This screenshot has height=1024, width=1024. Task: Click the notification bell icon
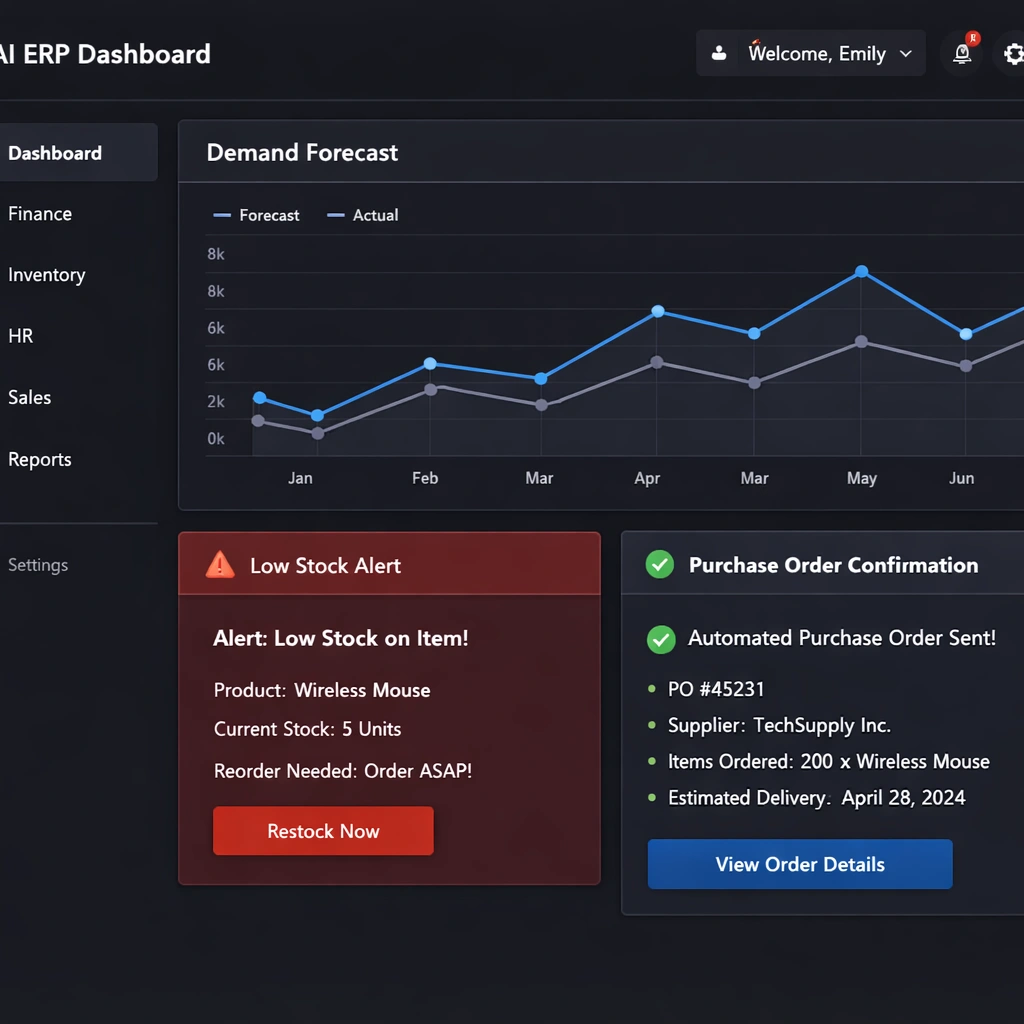click(962, 54)
